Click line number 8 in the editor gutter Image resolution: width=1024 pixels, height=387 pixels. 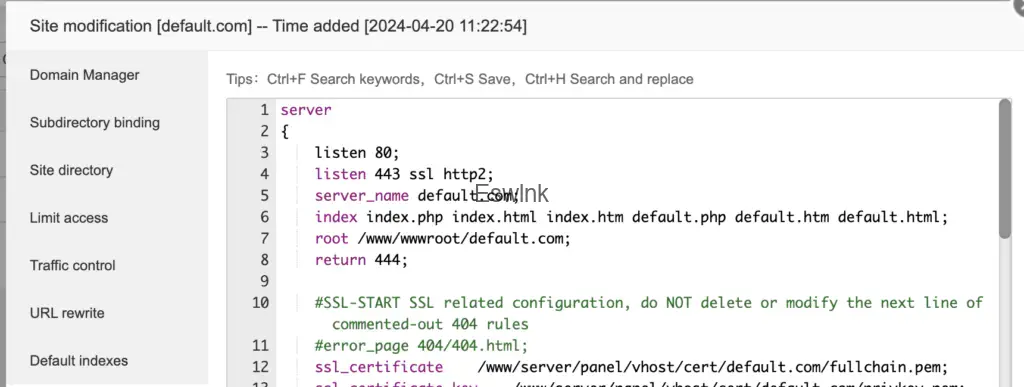[264, 260]
